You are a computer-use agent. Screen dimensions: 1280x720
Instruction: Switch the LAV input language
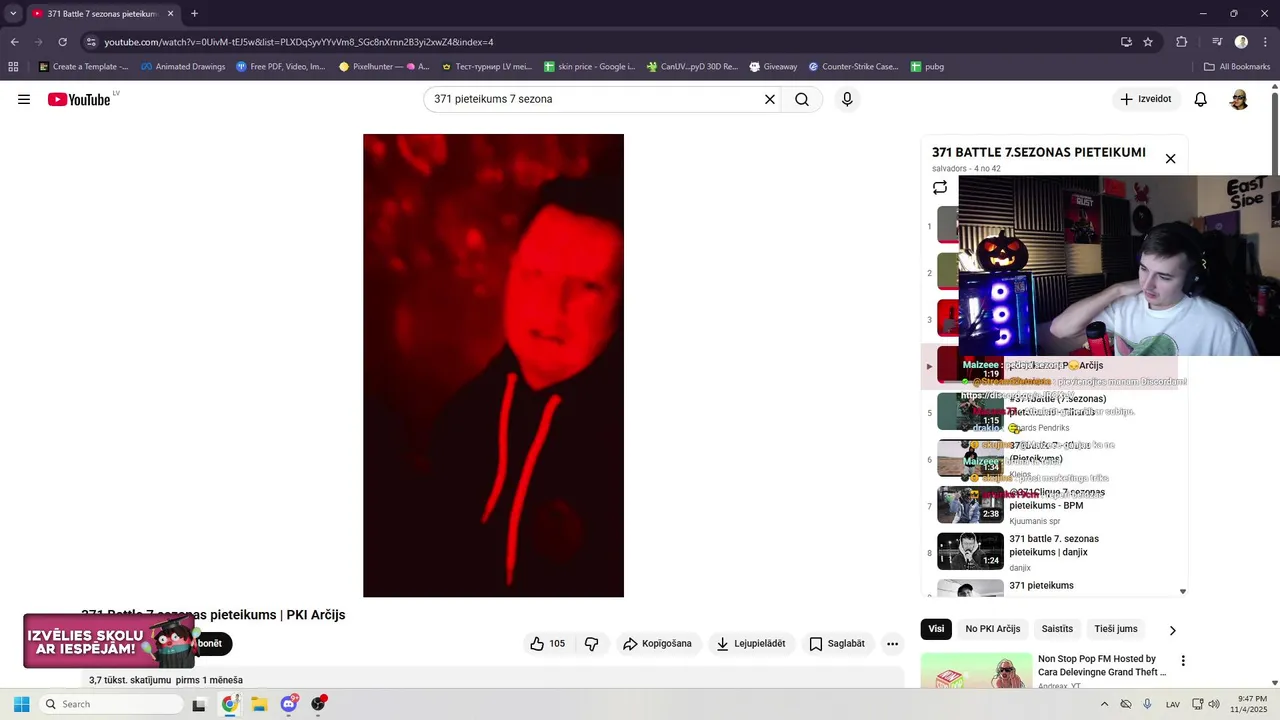pos(1172,704)
